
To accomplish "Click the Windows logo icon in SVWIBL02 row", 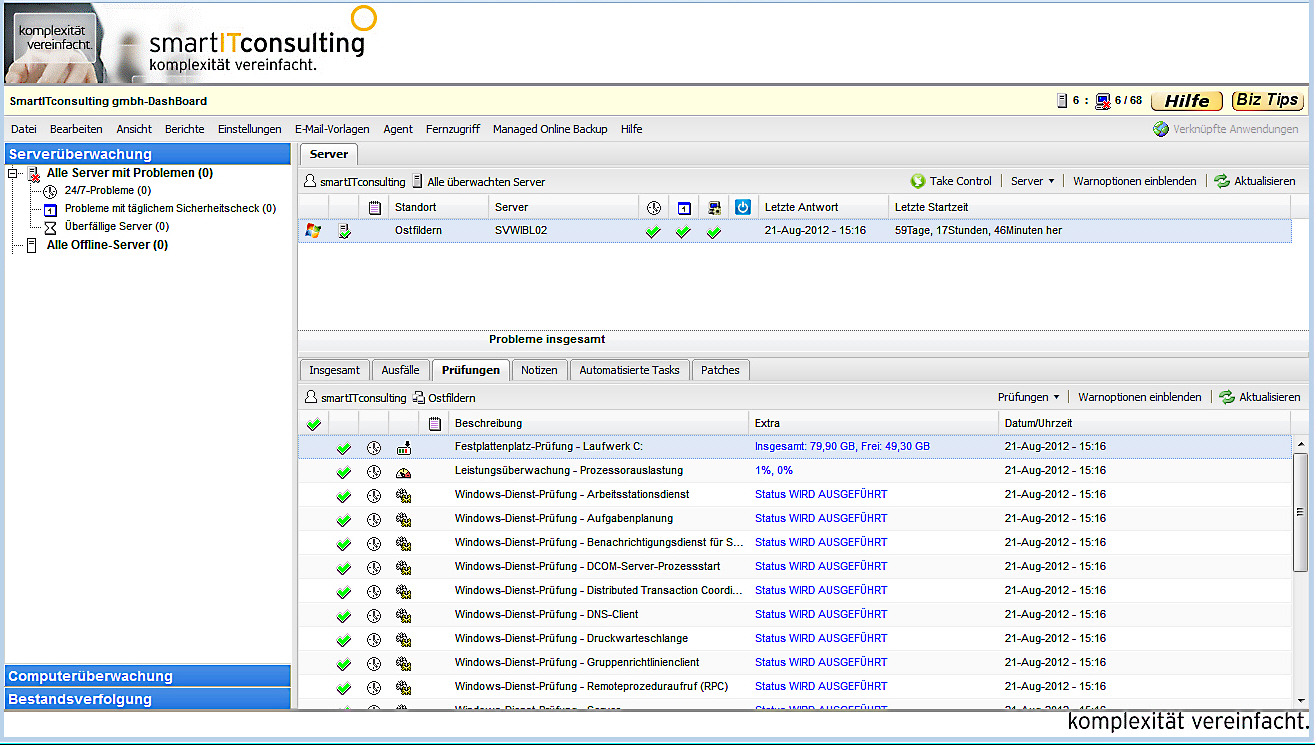I will coord(313,231).
